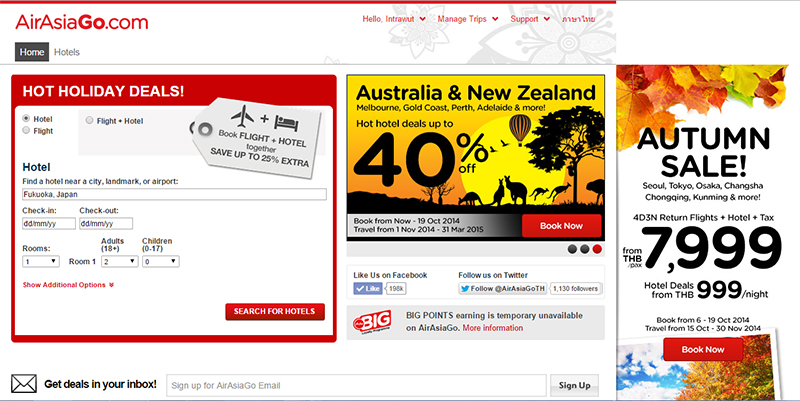Open the Rooms dropdown

pyautogui.click(x=40, y=261)
